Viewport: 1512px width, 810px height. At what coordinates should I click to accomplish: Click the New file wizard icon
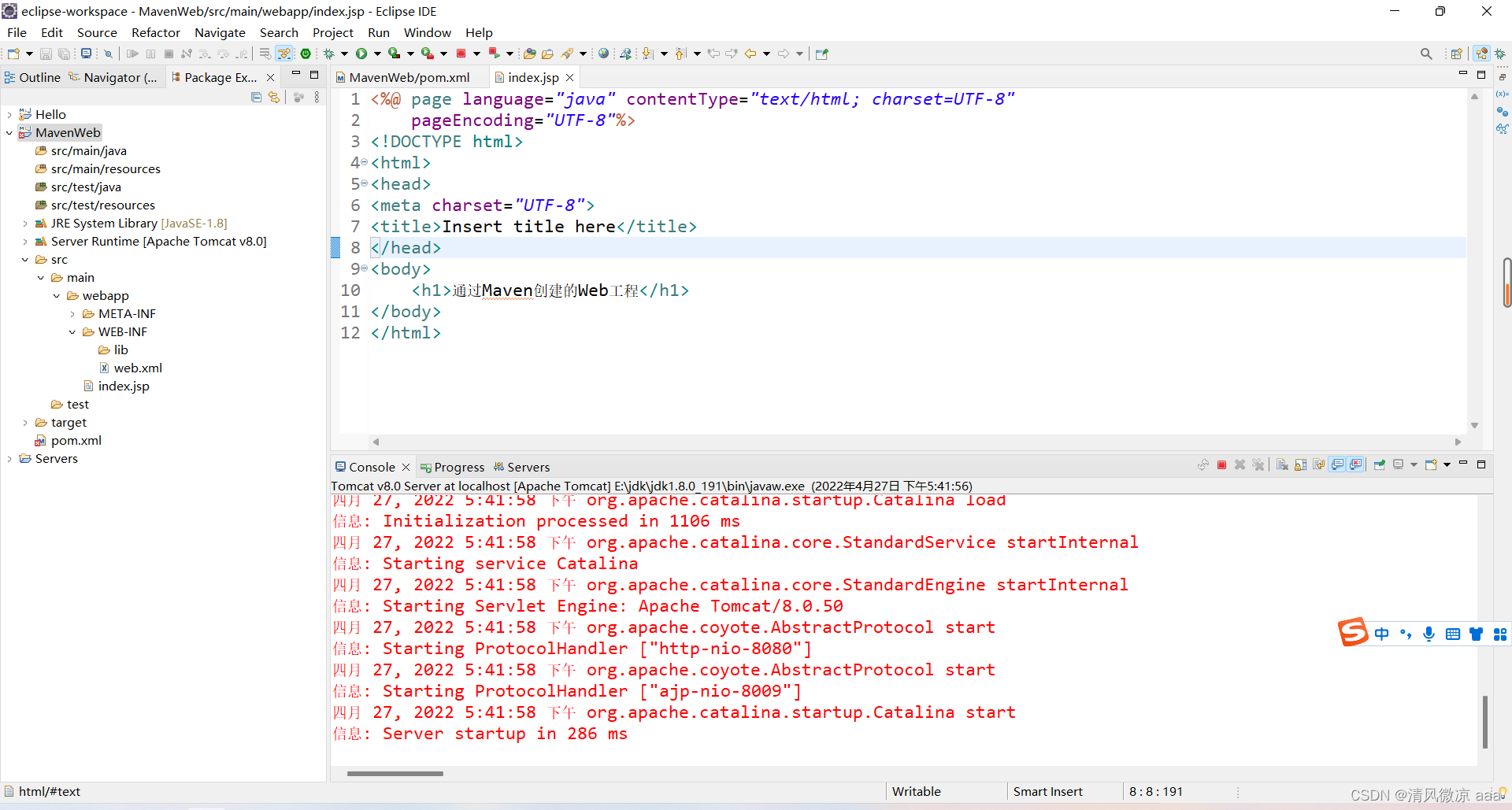pos(13,54)
